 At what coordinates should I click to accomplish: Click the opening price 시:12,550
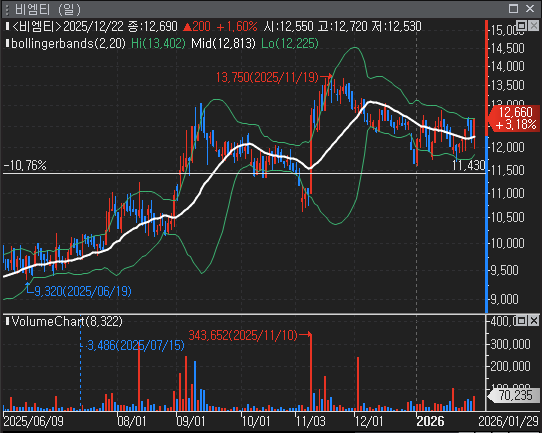pos(288,26)
